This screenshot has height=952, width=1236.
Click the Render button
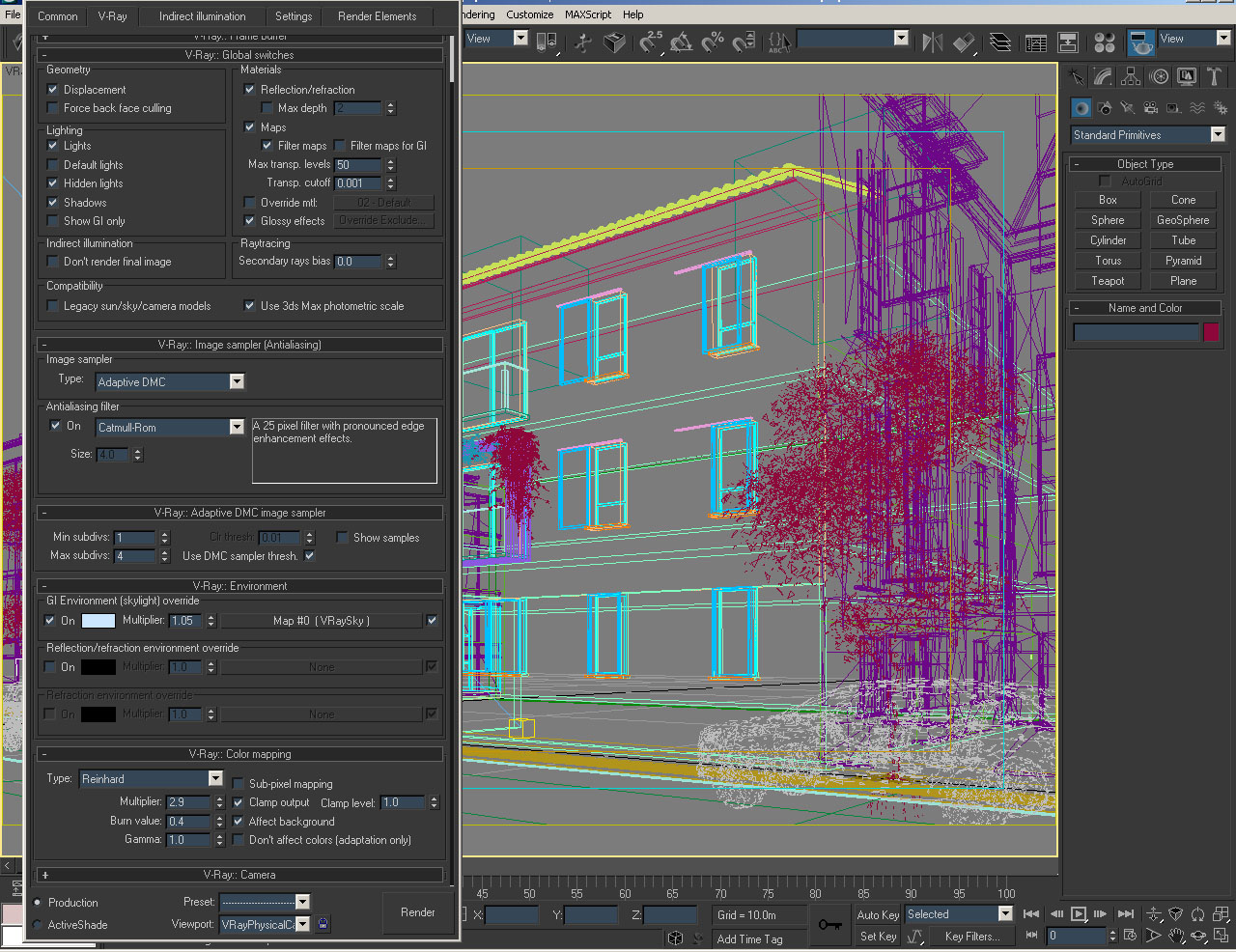[x=418, y=912]
